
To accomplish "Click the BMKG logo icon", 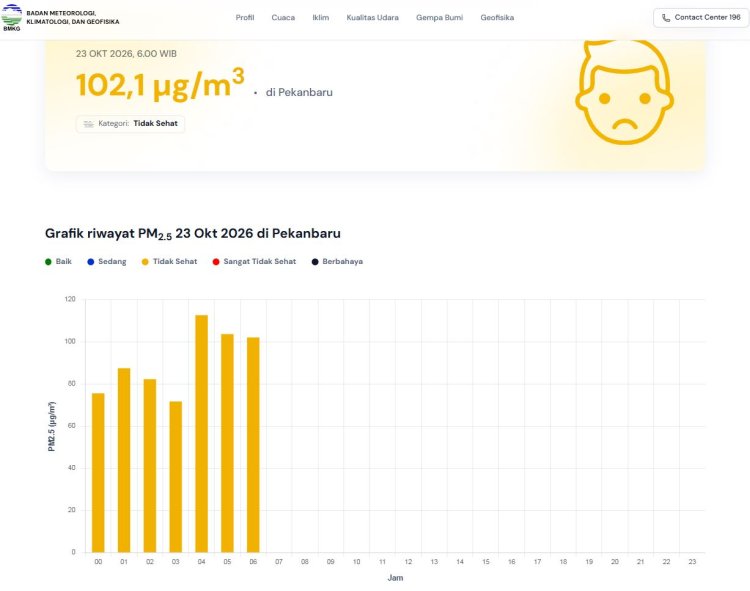I will tap(11, 17).
